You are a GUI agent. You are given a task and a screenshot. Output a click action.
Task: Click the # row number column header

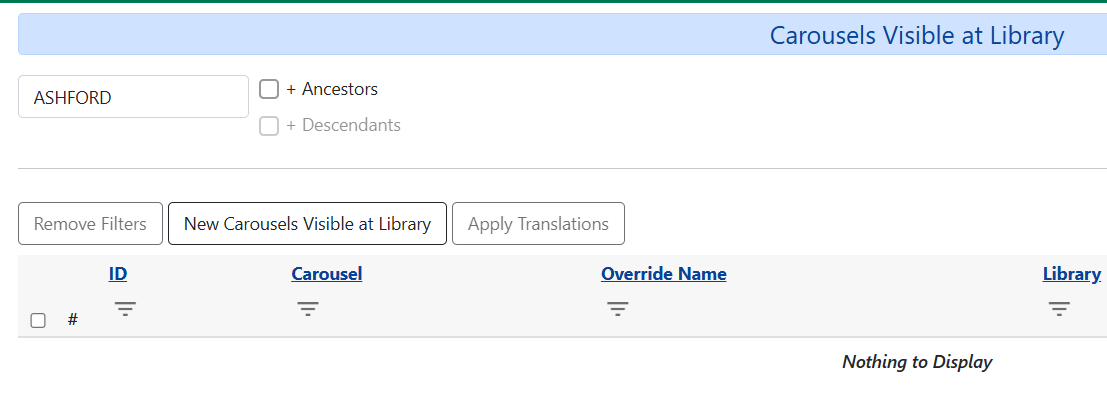point(73,321)
